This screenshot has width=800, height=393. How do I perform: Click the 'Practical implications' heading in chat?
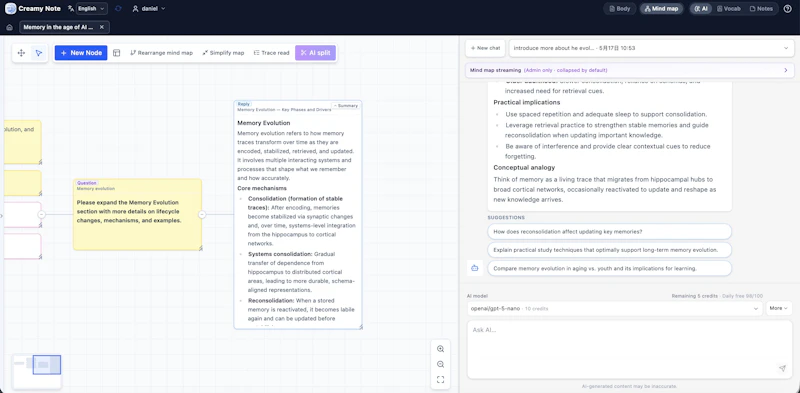tap(527, 103)
